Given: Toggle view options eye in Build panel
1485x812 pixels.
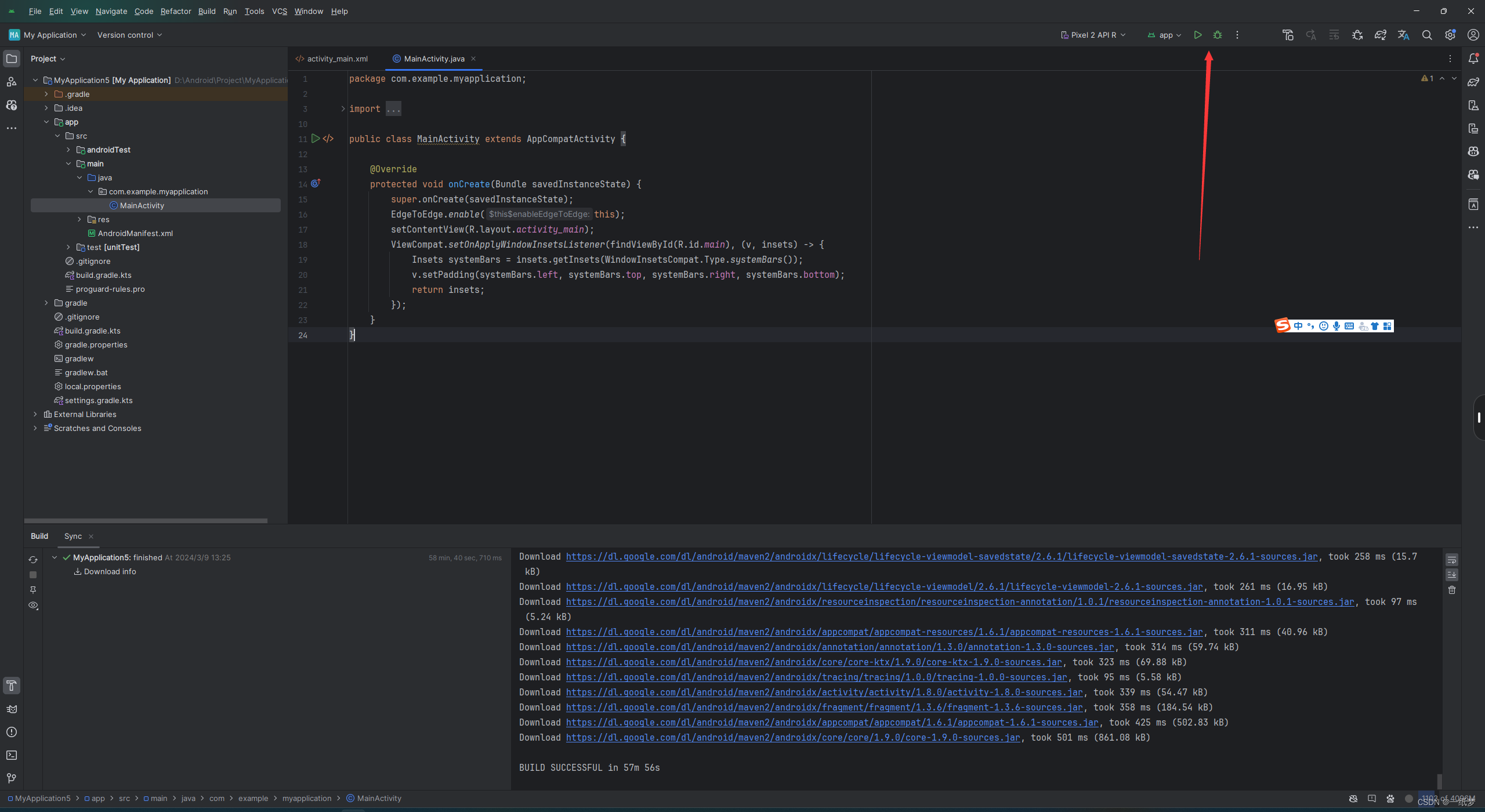Looking at the screenshot, I should tap(33, 606).
